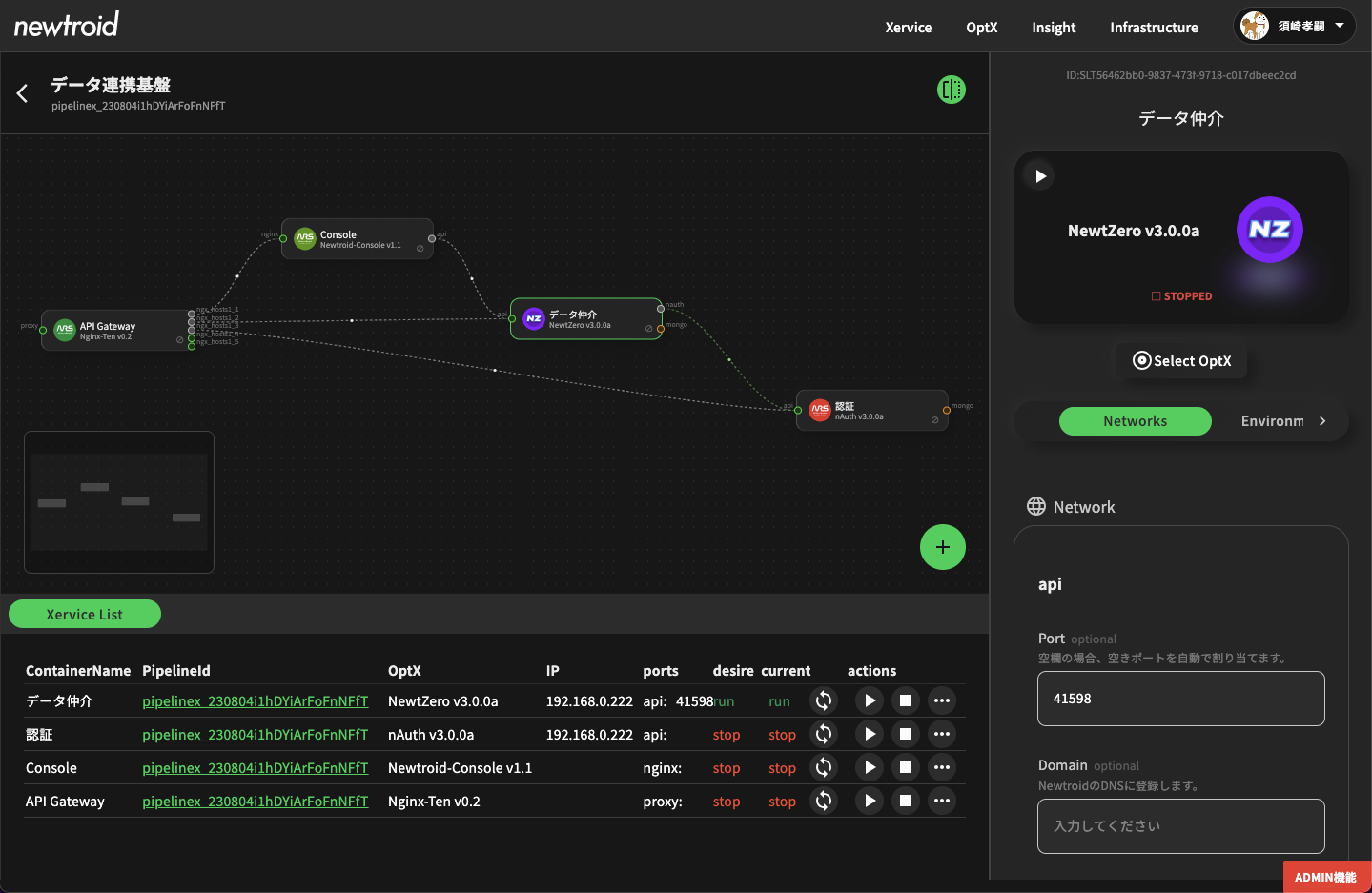Start the 認証 container
Viewport: 1372px width, 893px height.
[870, 734]
